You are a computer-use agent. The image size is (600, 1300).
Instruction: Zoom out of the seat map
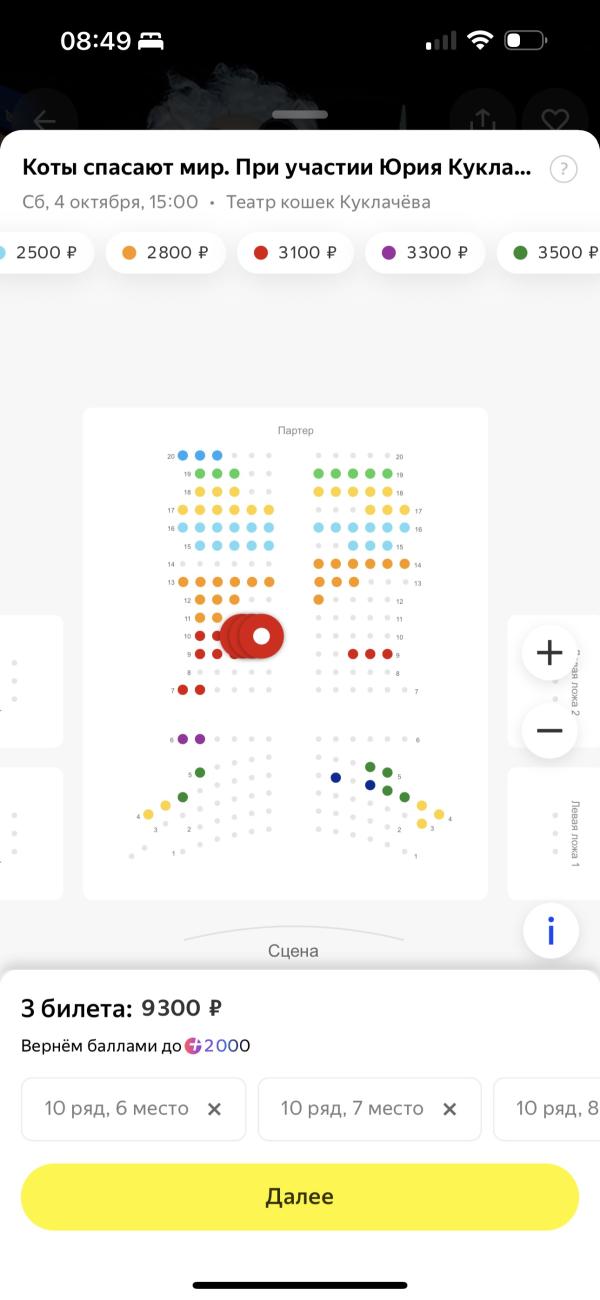549,730
